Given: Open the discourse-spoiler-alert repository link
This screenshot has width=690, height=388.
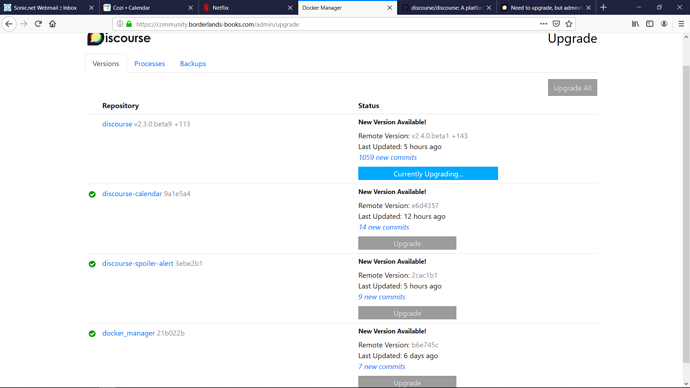Looking at the screenshot, I should tap(138, 264).
